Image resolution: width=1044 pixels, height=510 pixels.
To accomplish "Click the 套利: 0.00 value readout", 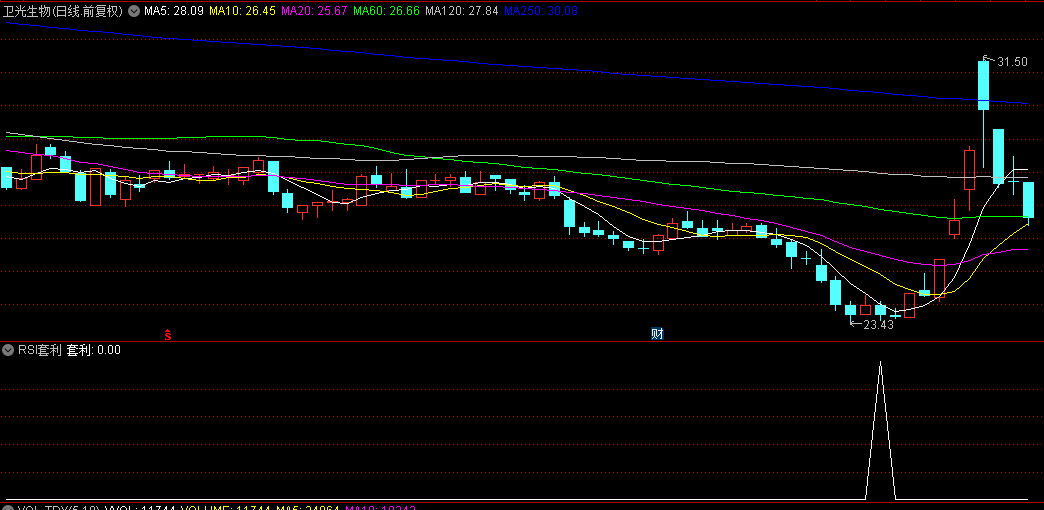I will (94, 350).
